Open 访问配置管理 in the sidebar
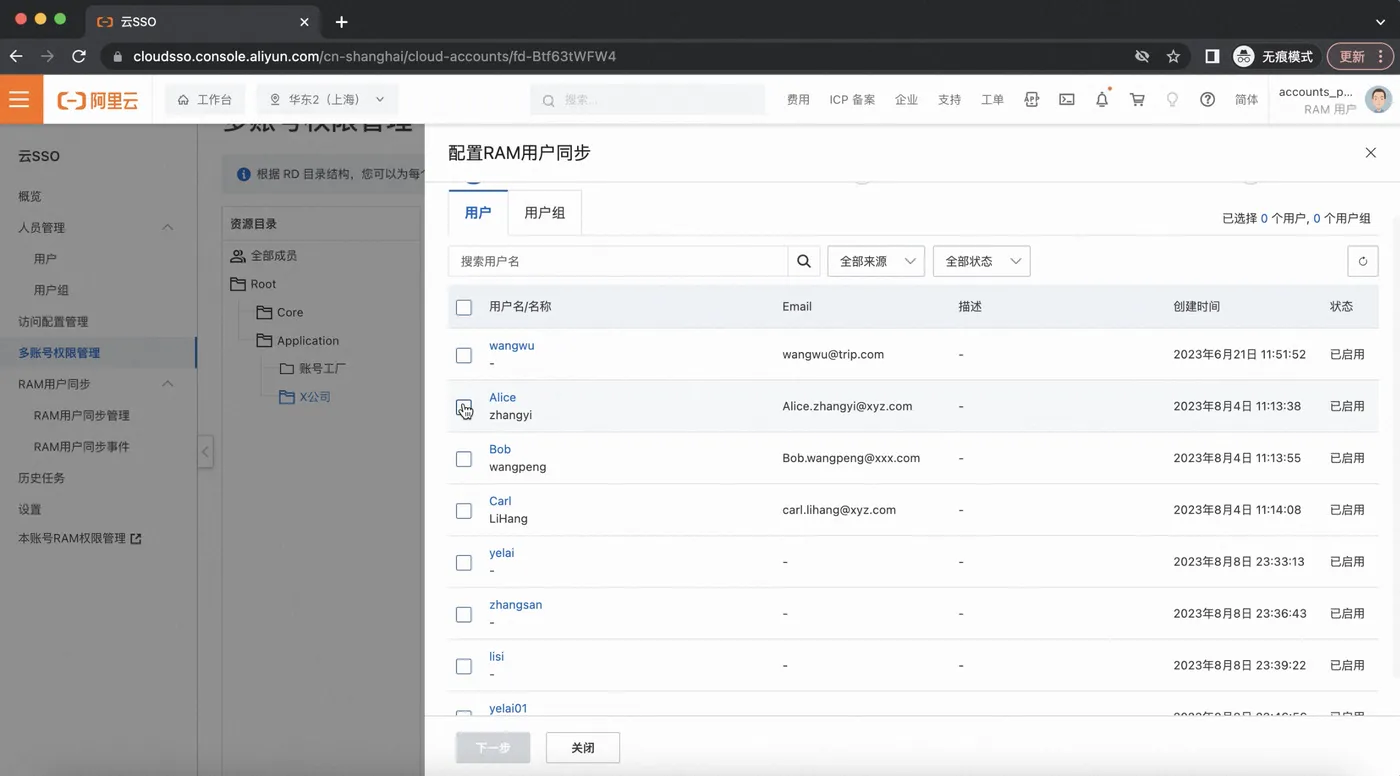1400x776 pixels. click(x=53, y=321)
